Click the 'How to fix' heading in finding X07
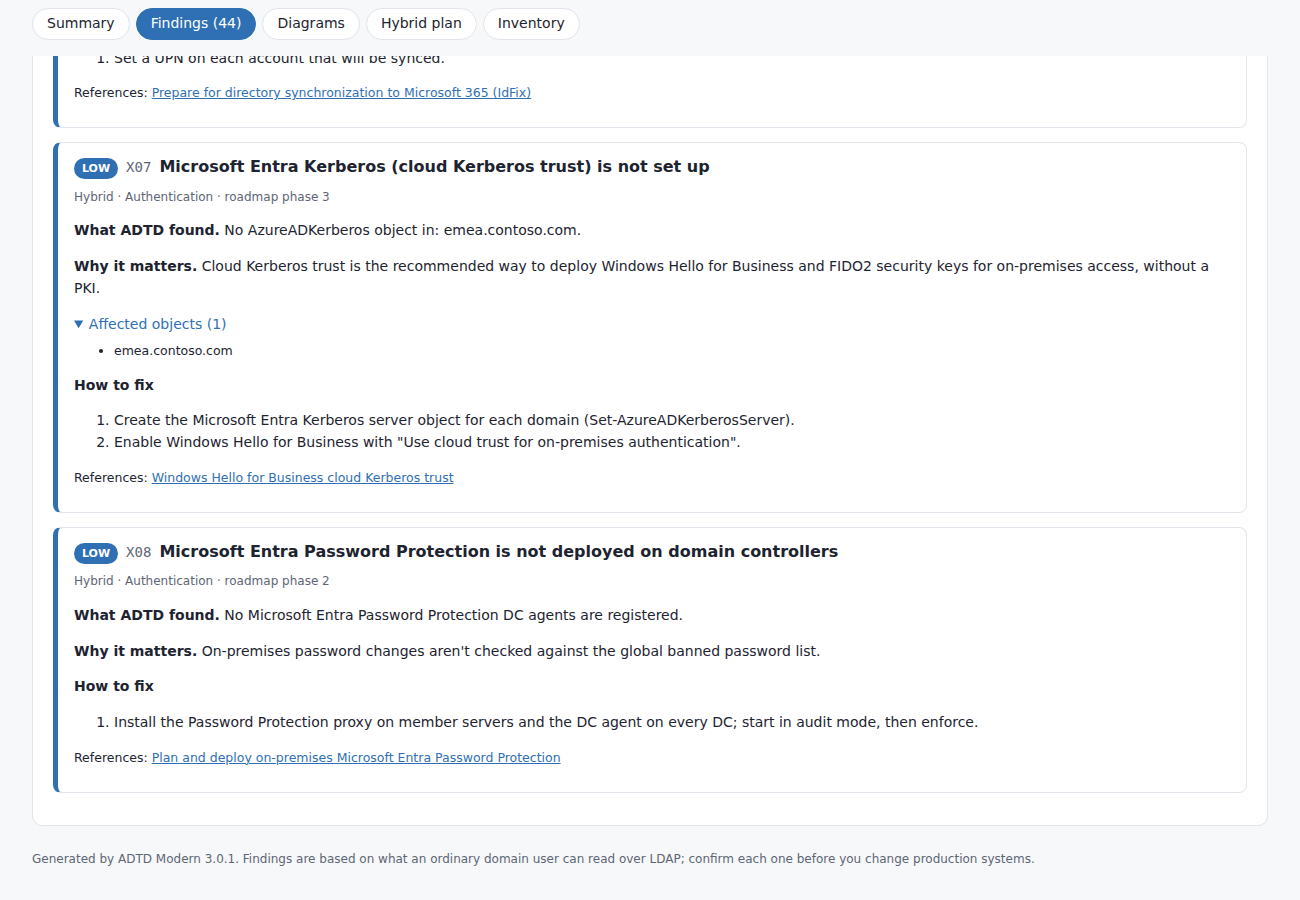This screenshot has height=900, width=1300. tap(114, 385)
